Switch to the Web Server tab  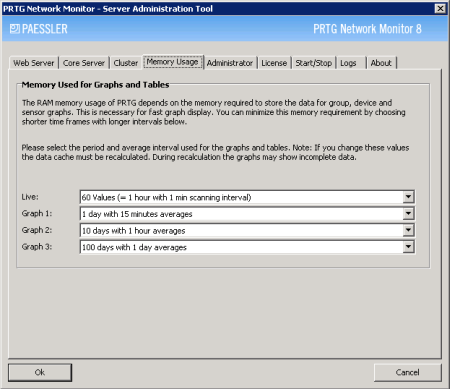click(34, 63)
